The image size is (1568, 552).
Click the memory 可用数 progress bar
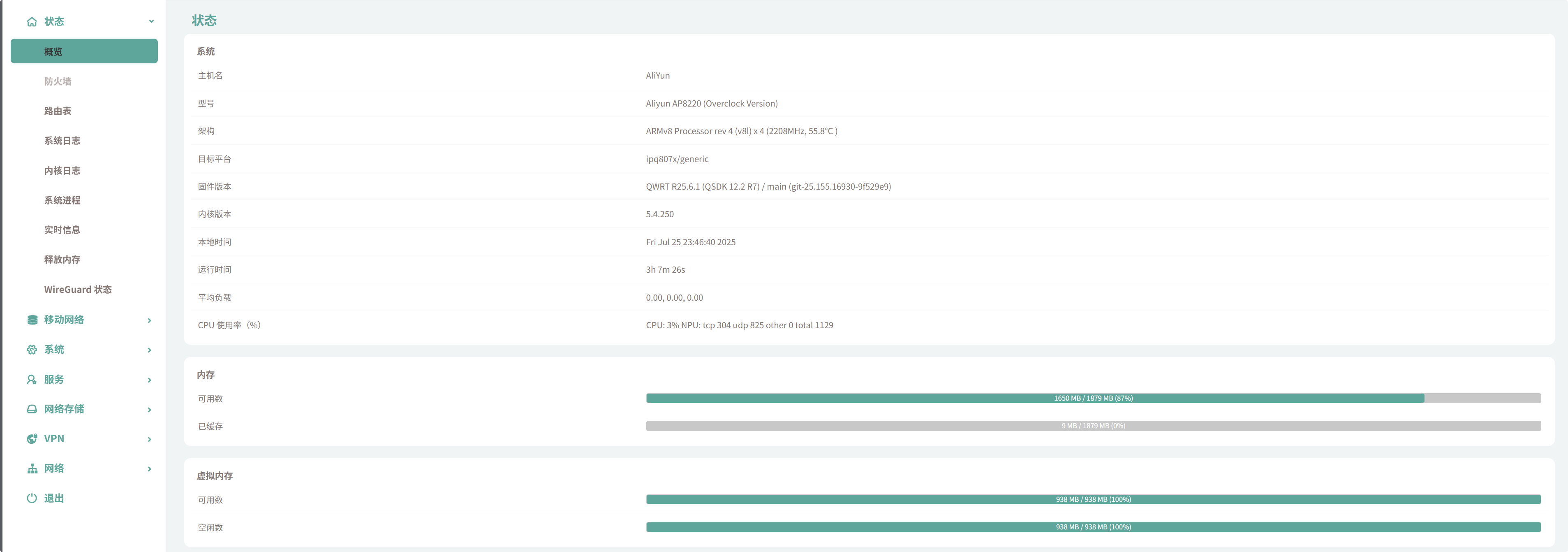coord(1093,399)
